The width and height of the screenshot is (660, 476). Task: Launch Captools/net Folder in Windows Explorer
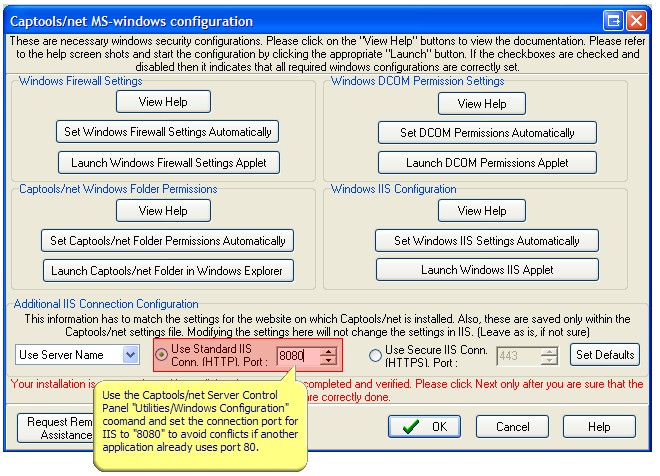tap(167, 270)
